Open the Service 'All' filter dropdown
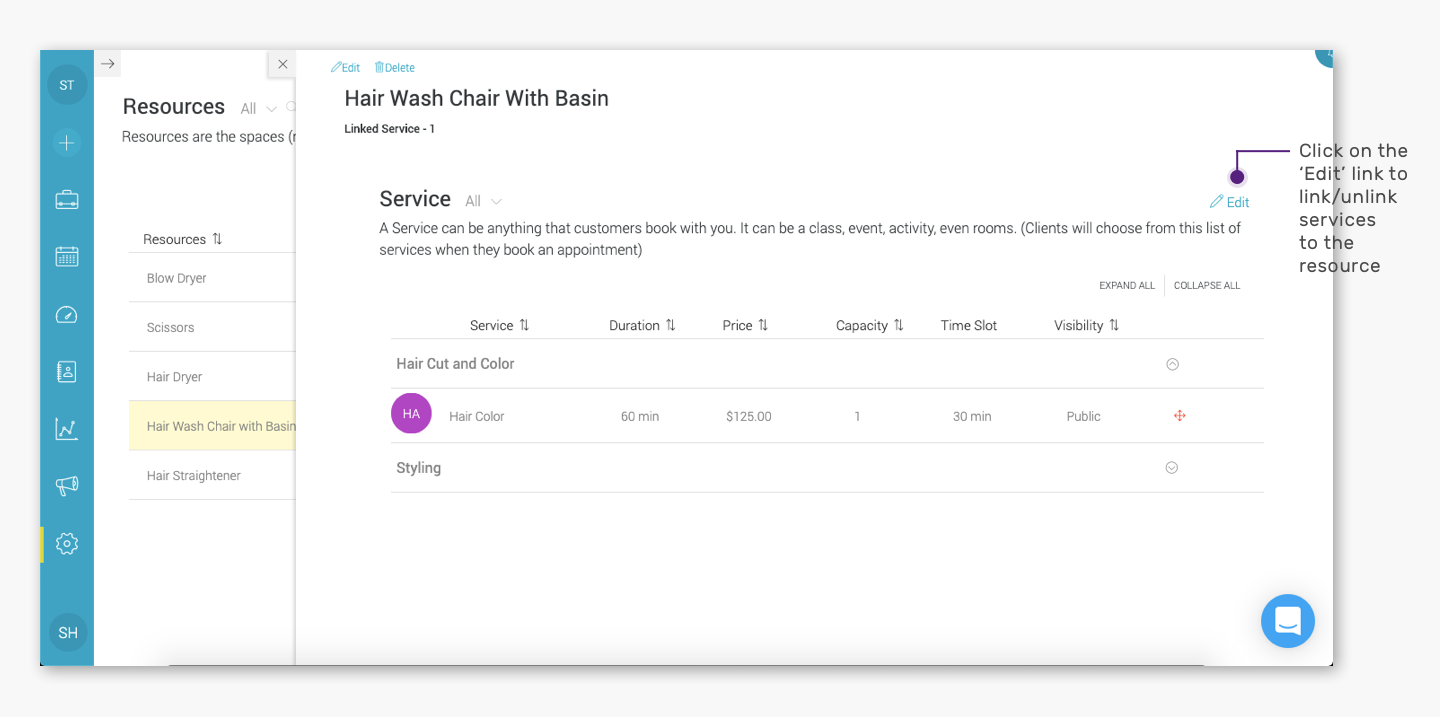The width and height of the screenshot is (1440, 718). coord(484,202)
